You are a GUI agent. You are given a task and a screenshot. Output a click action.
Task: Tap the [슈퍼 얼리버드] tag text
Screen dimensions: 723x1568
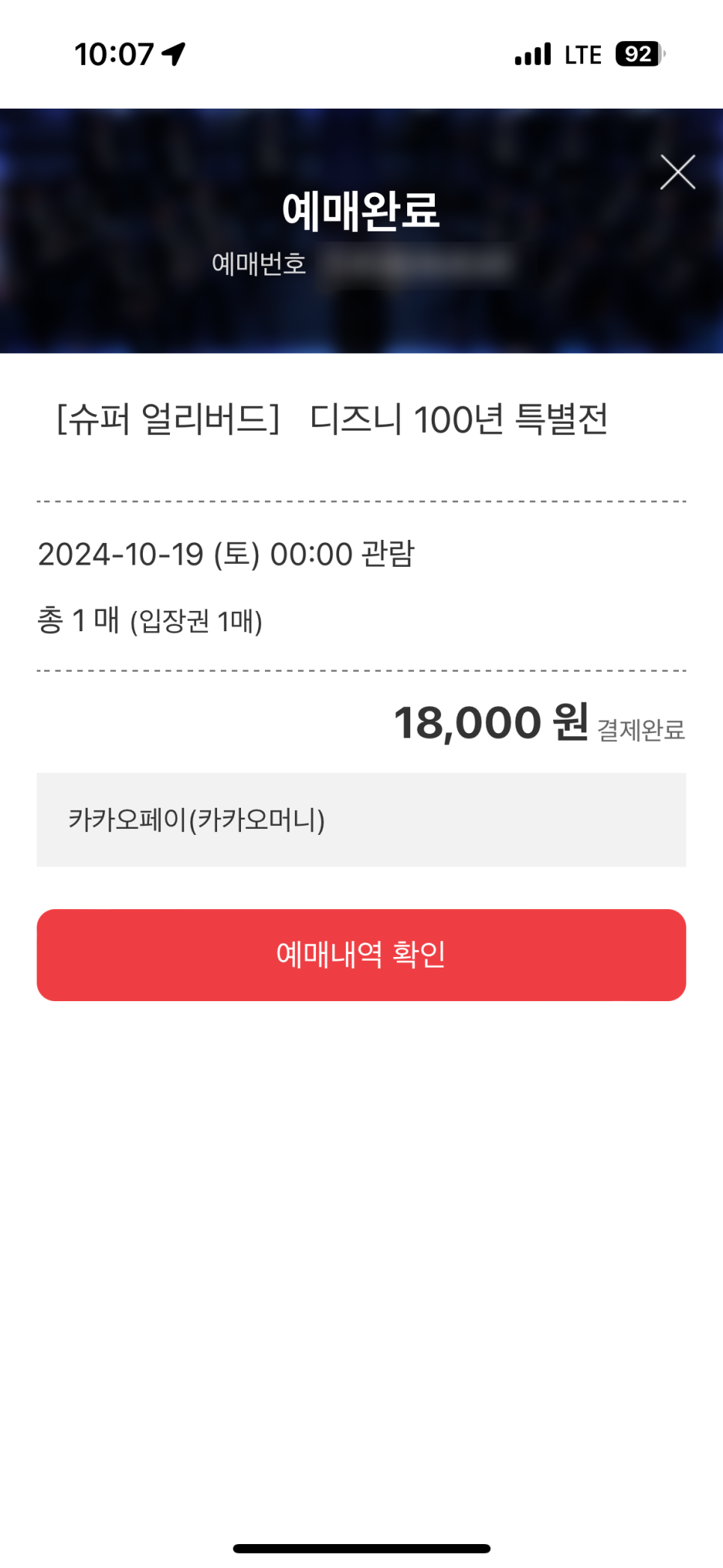click(x=168, y=419)
